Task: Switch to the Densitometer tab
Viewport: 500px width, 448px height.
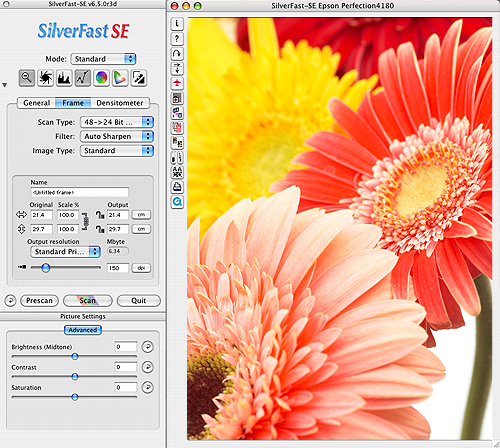Action: (120, 103)
